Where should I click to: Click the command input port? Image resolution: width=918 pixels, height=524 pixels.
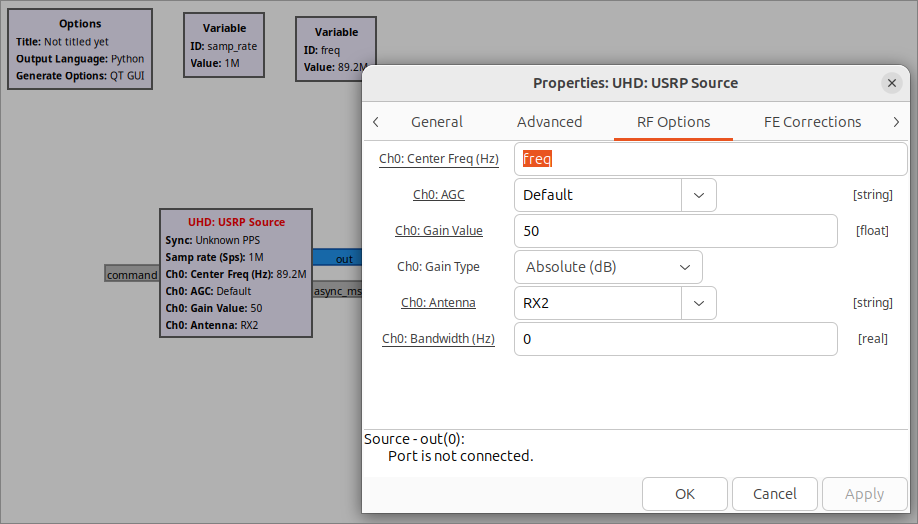click(132, 275)
